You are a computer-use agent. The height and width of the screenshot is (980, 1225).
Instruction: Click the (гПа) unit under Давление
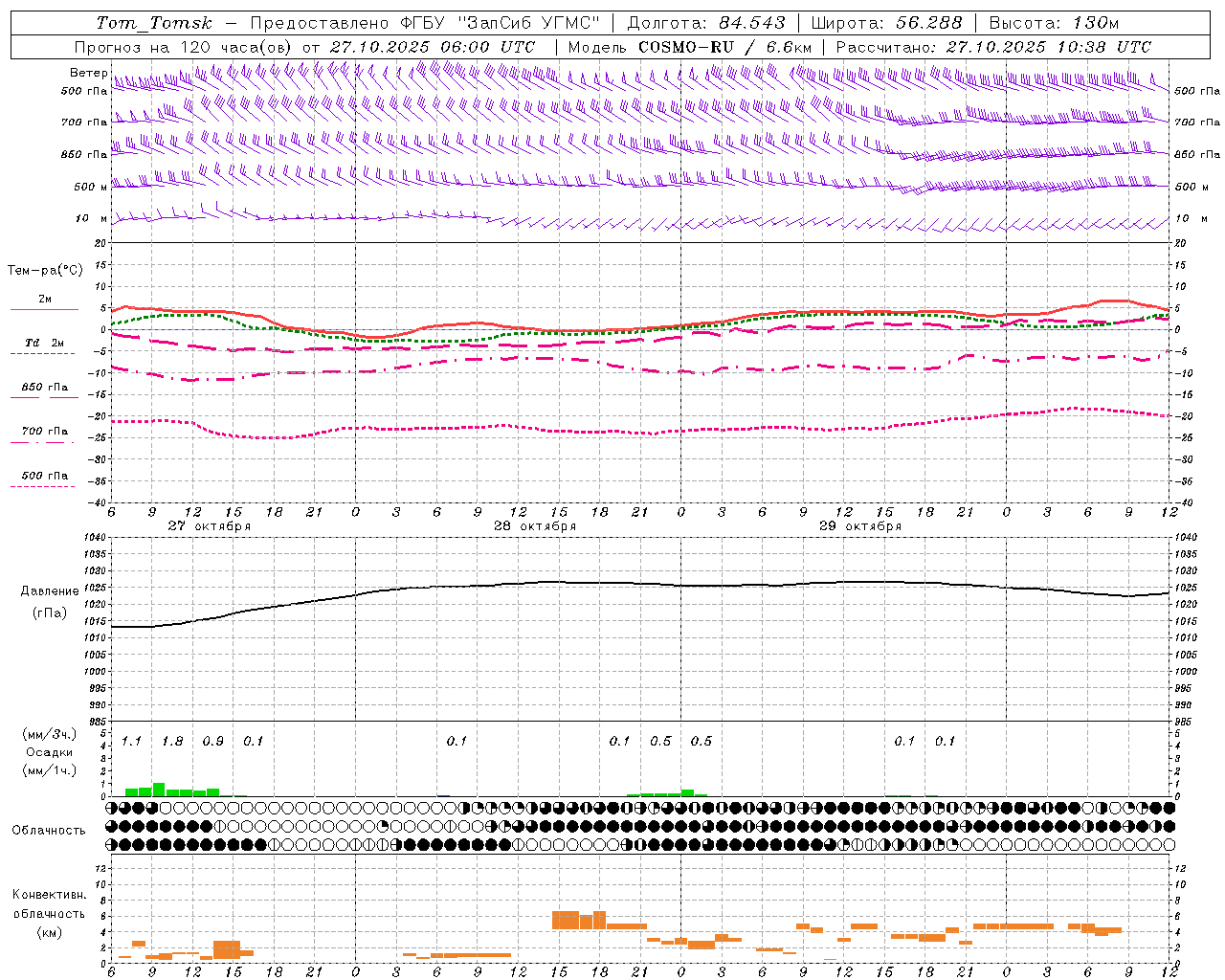pyautogui.click(x=50, y=613)
